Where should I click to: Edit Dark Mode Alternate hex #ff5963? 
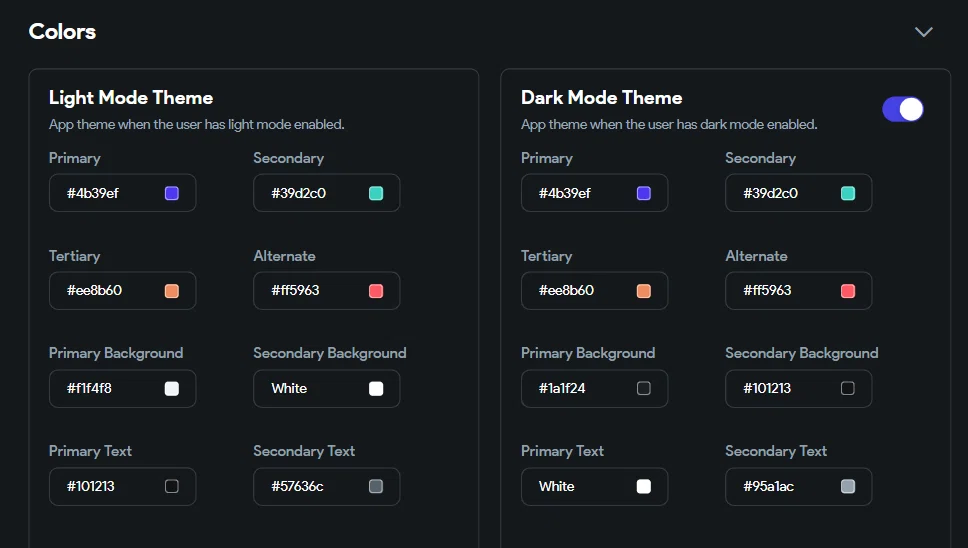799,291
